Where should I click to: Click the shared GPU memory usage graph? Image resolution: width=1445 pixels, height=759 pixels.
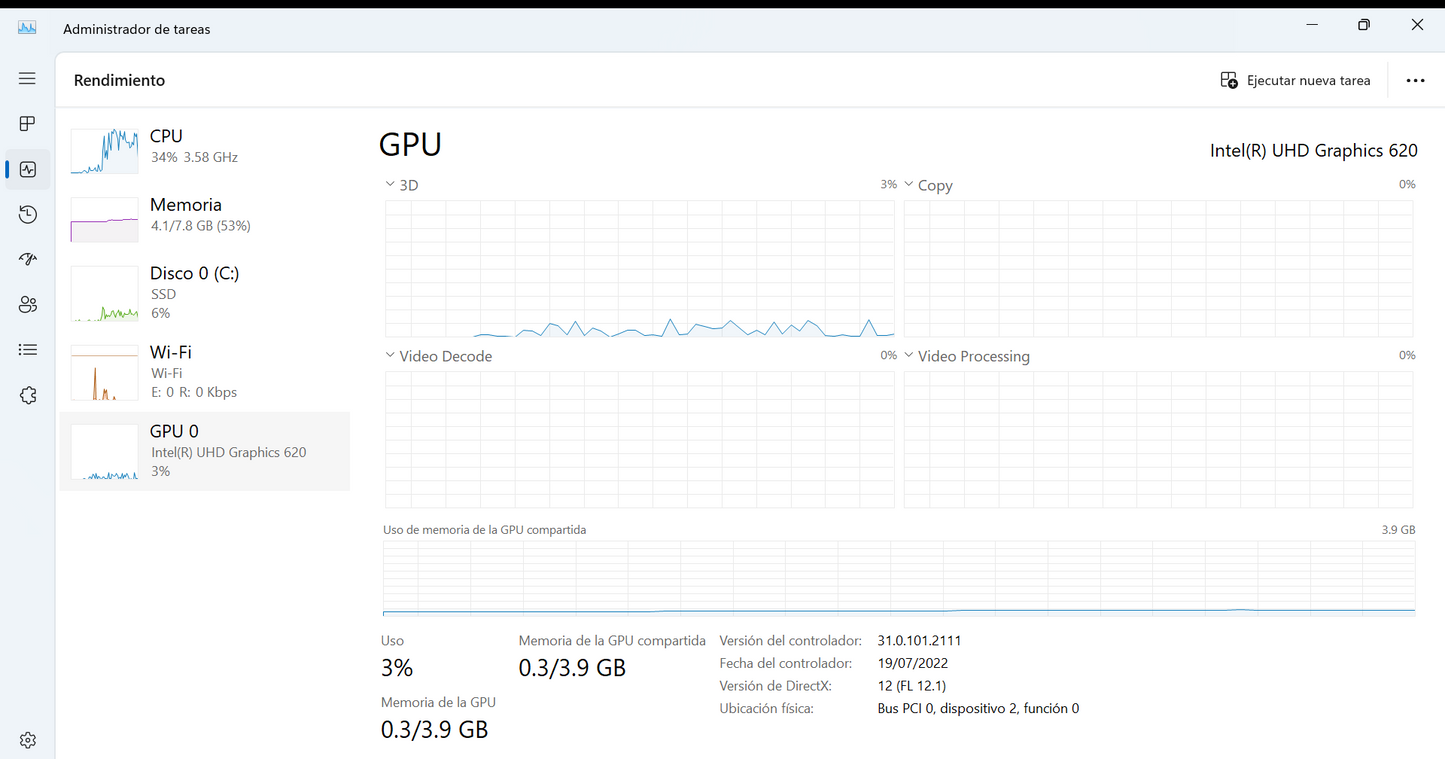899,579
